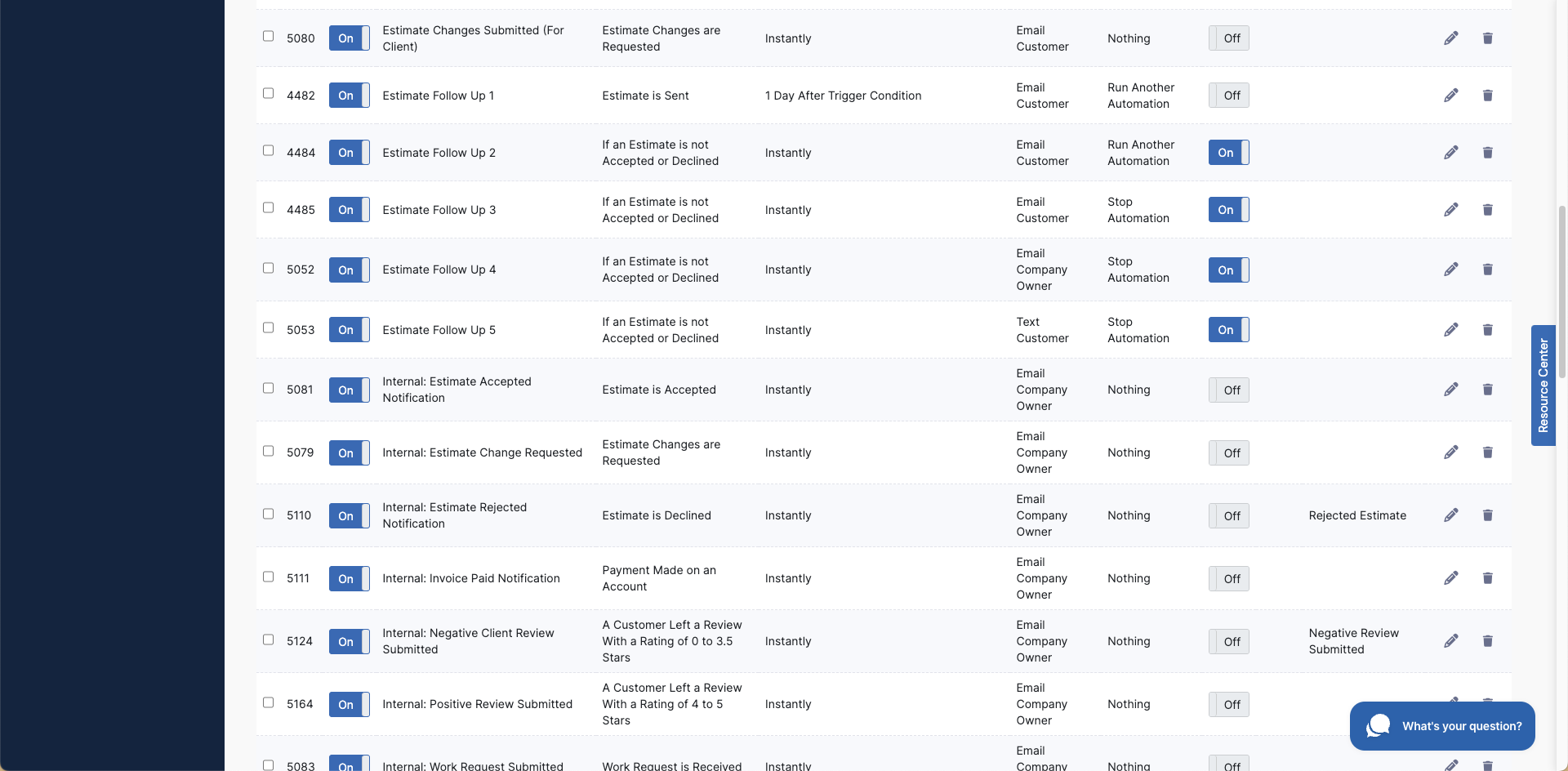Viewport: 1568px width, 771px height.
Task: Edit Estimate Follow Up 2 with the pencil icon
Action: [x=1450, y=153]
